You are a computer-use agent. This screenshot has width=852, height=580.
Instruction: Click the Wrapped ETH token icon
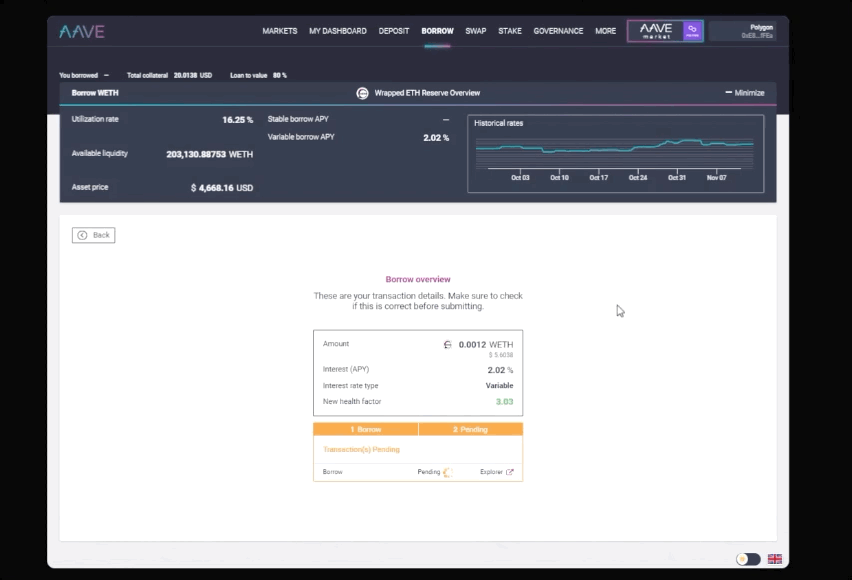[362, 93]
